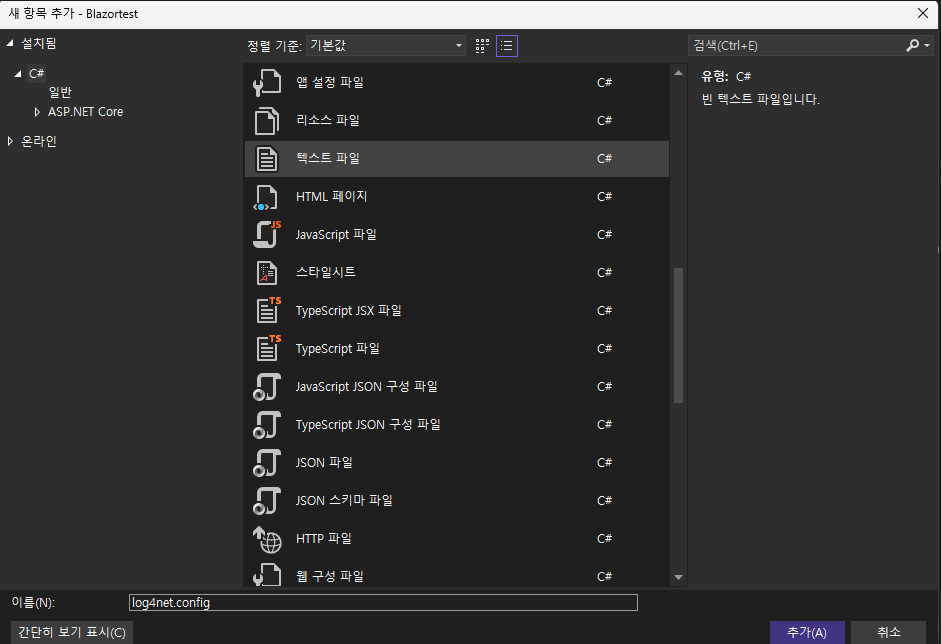
Task: Select the 설치됨 category label
Action: point(39,43)
